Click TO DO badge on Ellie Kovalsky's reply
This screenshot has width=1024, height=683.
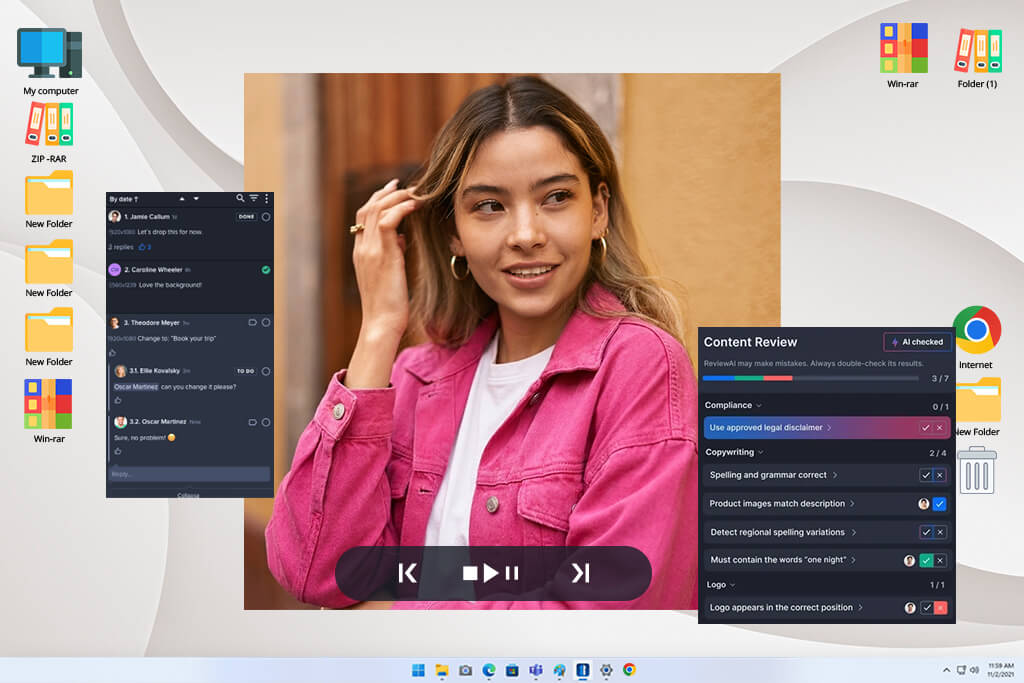246,372
